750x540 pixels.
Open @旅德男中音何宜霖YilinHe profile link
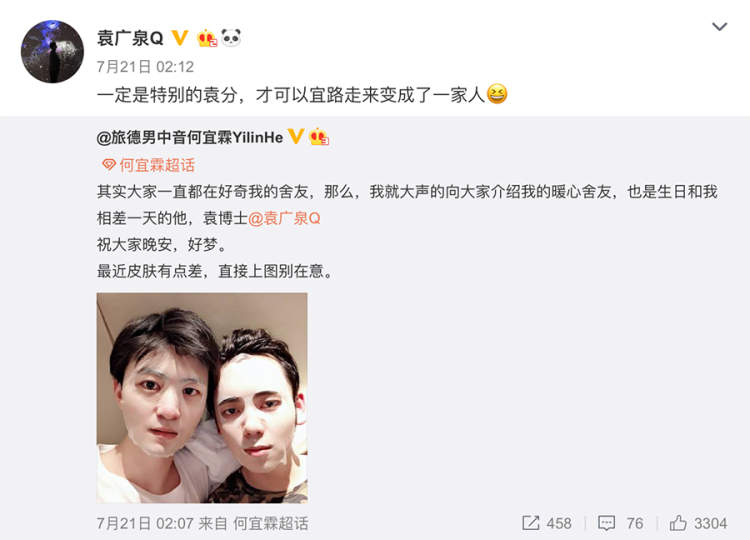pyautogui.click(x=190, y=137)
